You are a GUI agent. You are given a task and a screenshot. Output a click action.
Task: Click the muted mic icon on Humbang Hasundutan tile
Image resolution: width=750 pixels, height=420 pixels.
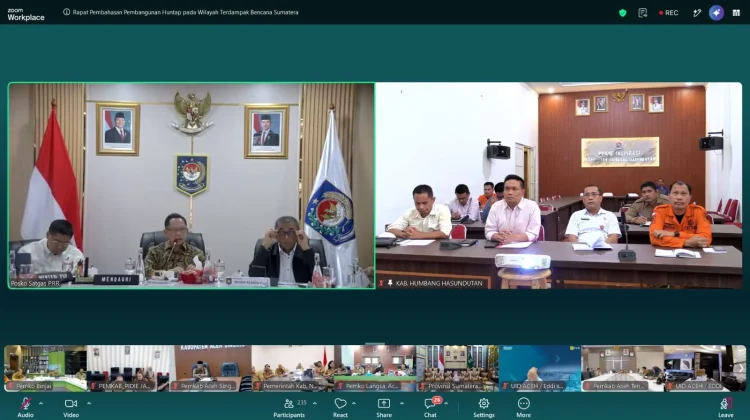click(x=382, y=283)
